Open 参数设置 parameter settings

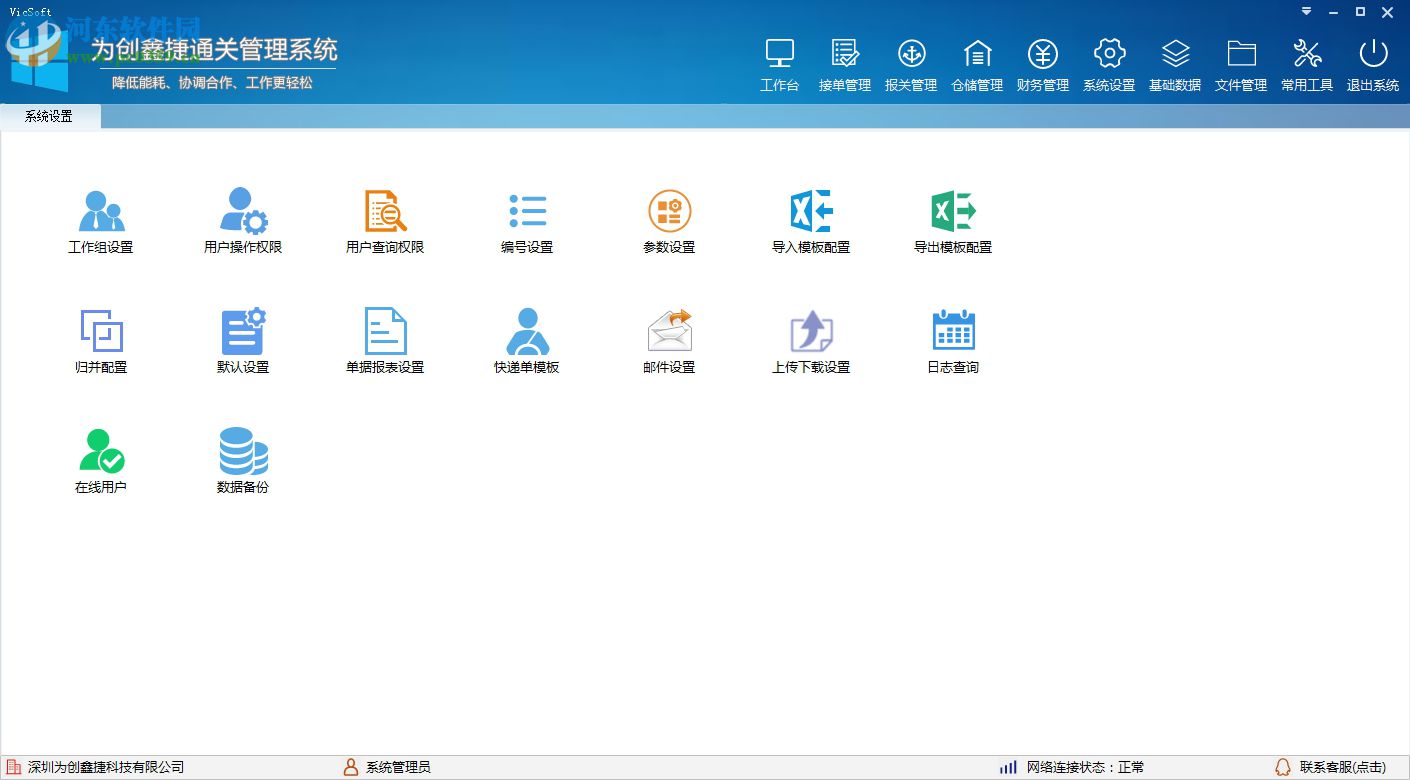669,222
